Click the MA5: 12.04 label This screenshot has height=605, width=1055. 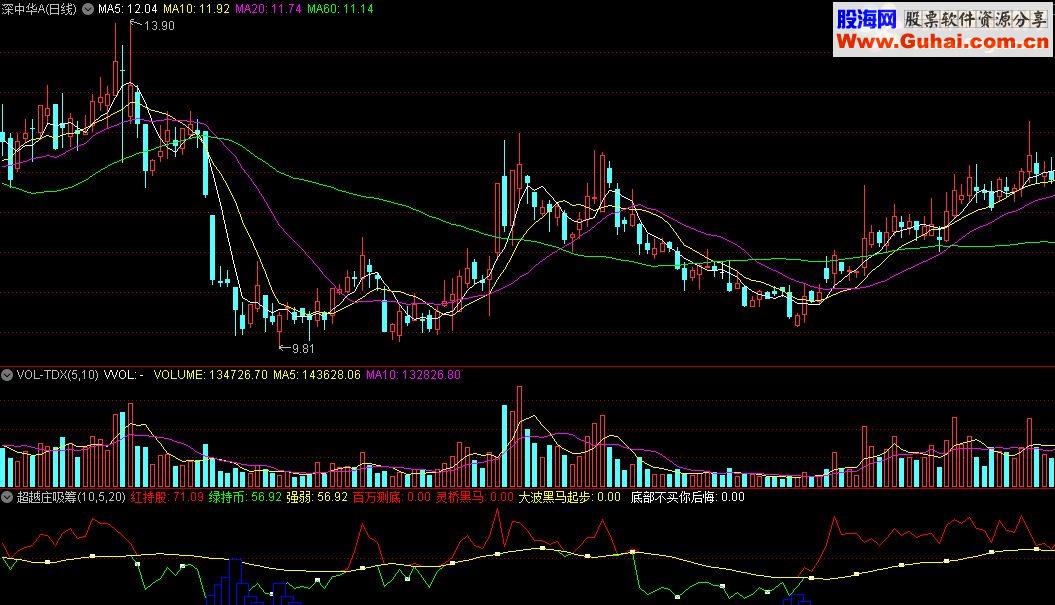point(127,9)
